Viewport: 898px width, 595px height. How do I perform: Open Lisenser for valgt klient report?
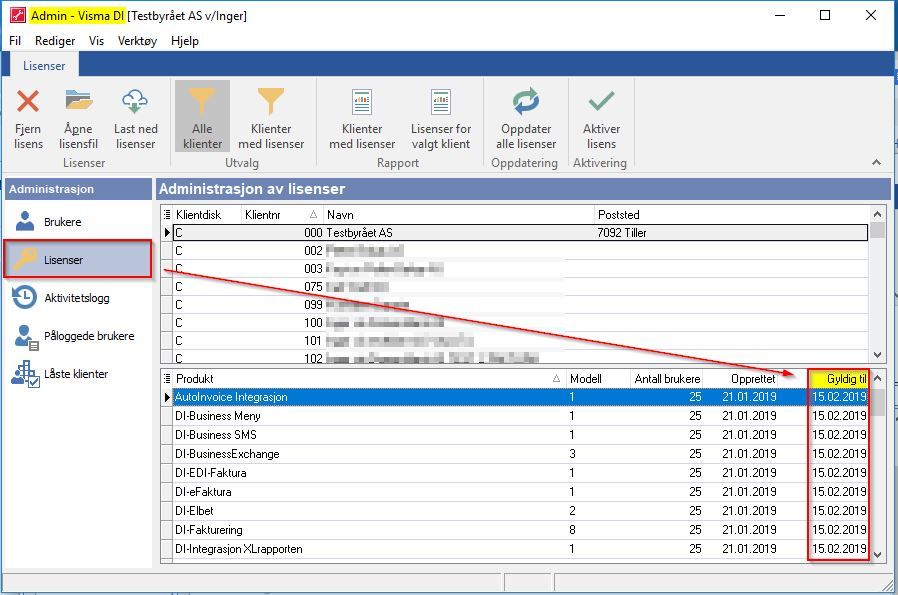tap(441, 116)
